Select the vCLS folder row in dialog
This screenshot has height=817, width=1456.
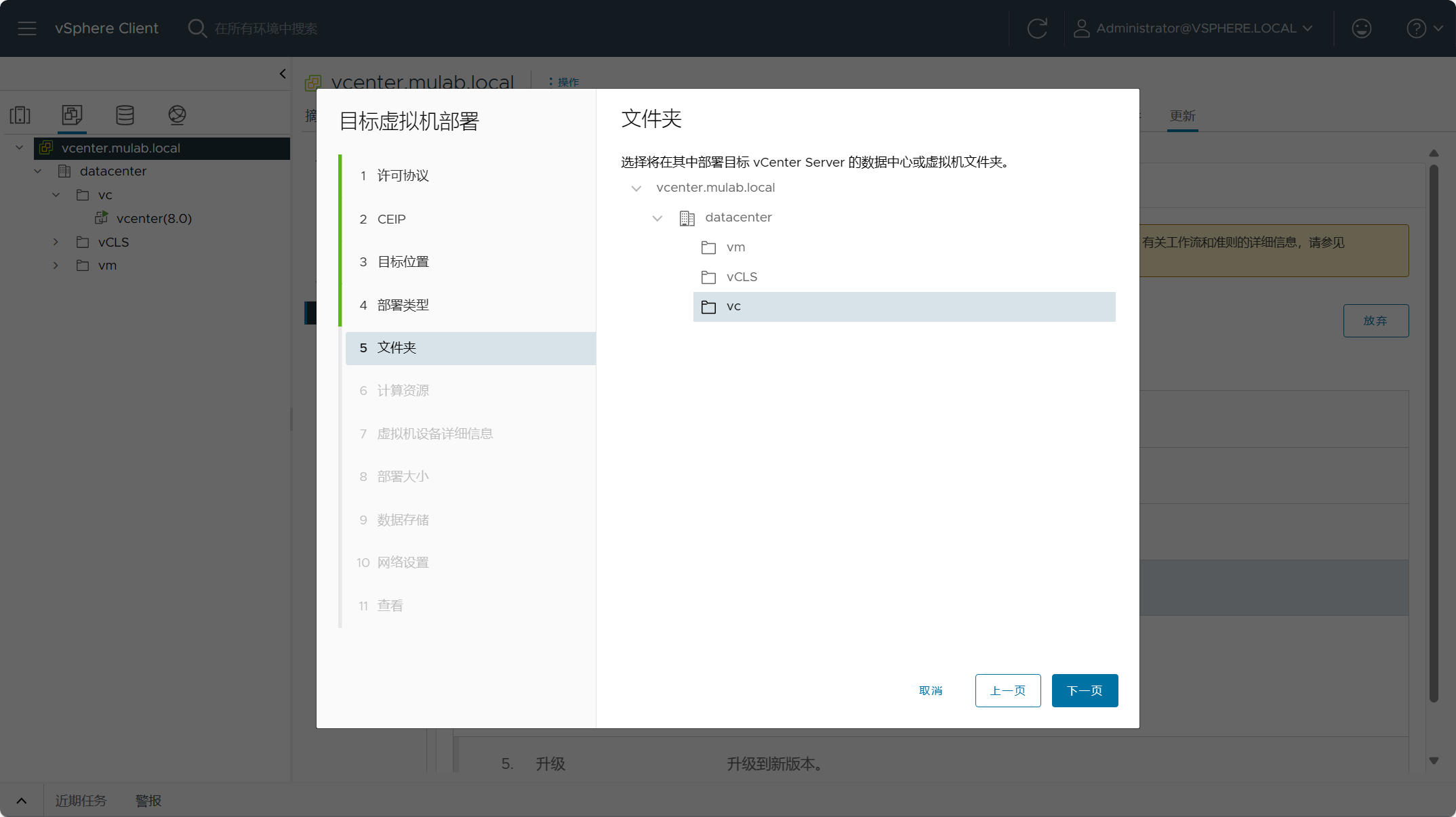[904, 277]
